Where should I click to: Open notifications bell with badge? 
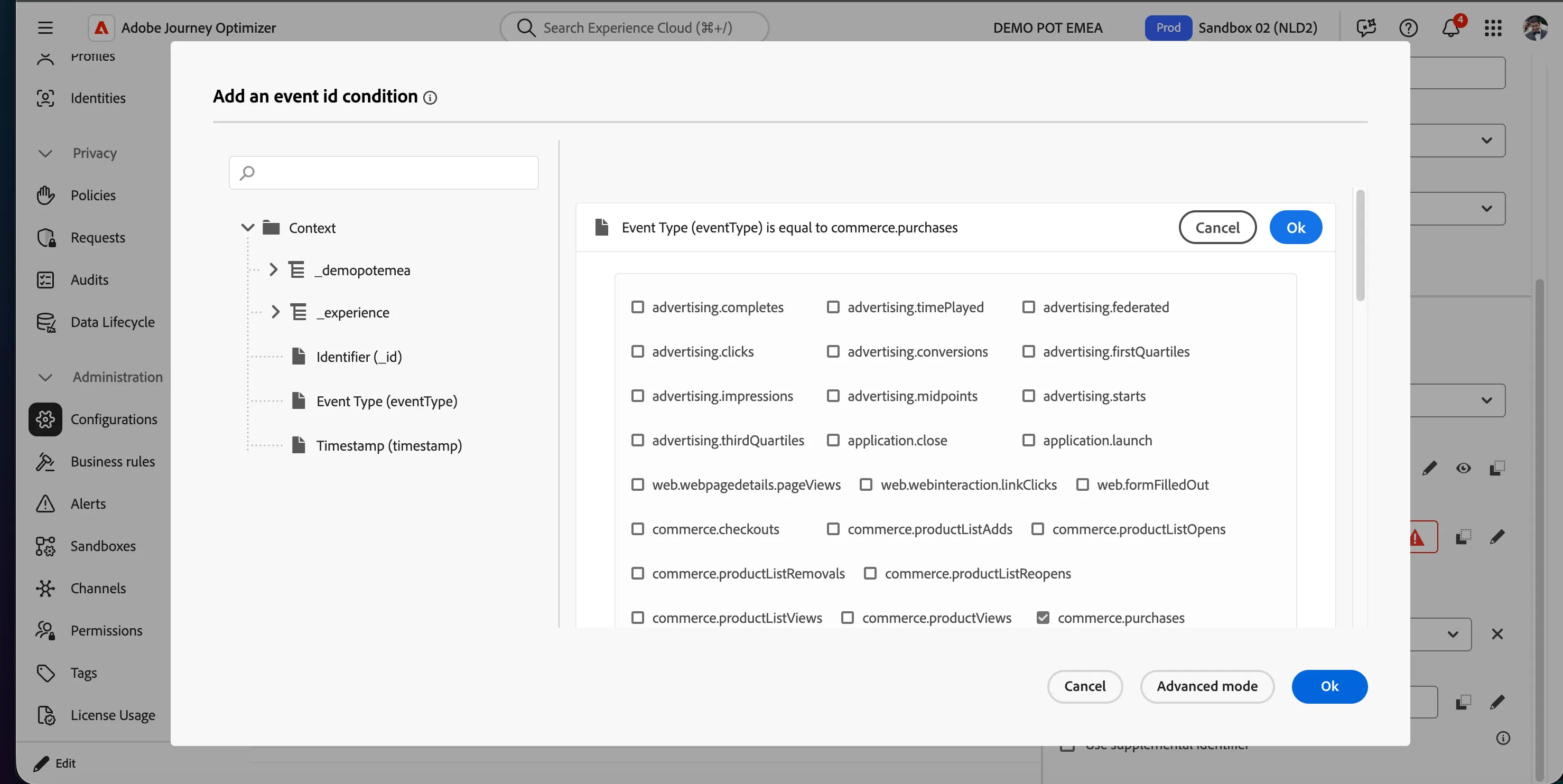click(x=1451, y=28)
